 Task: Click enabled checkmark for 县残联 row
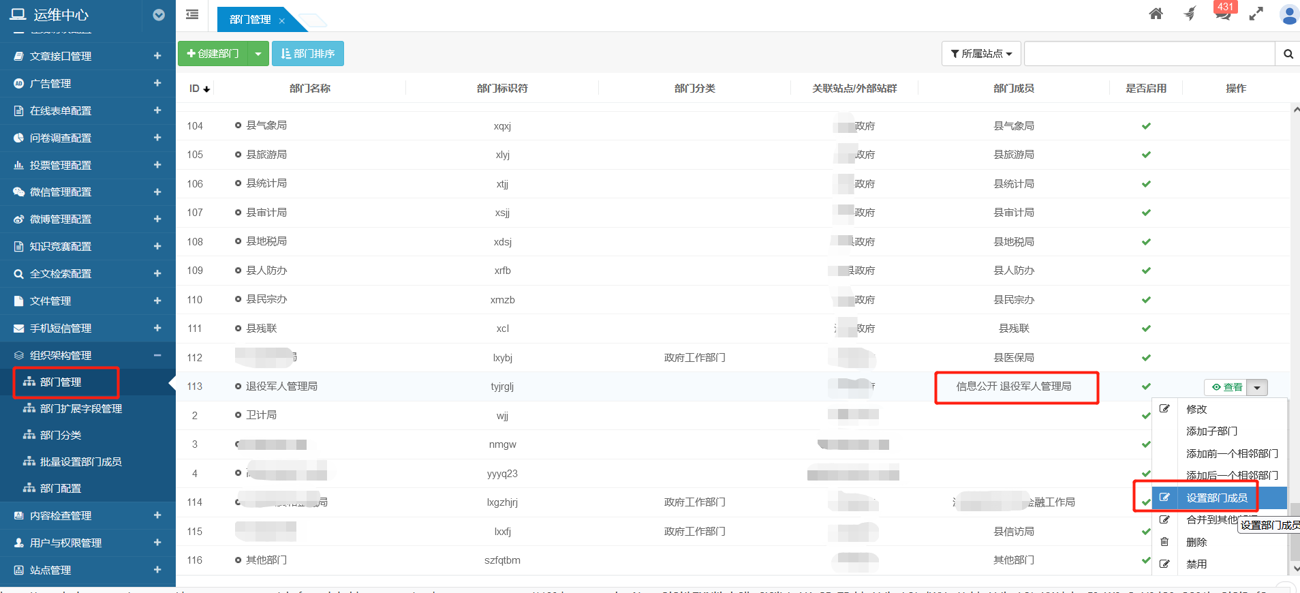click(1146, 328)
